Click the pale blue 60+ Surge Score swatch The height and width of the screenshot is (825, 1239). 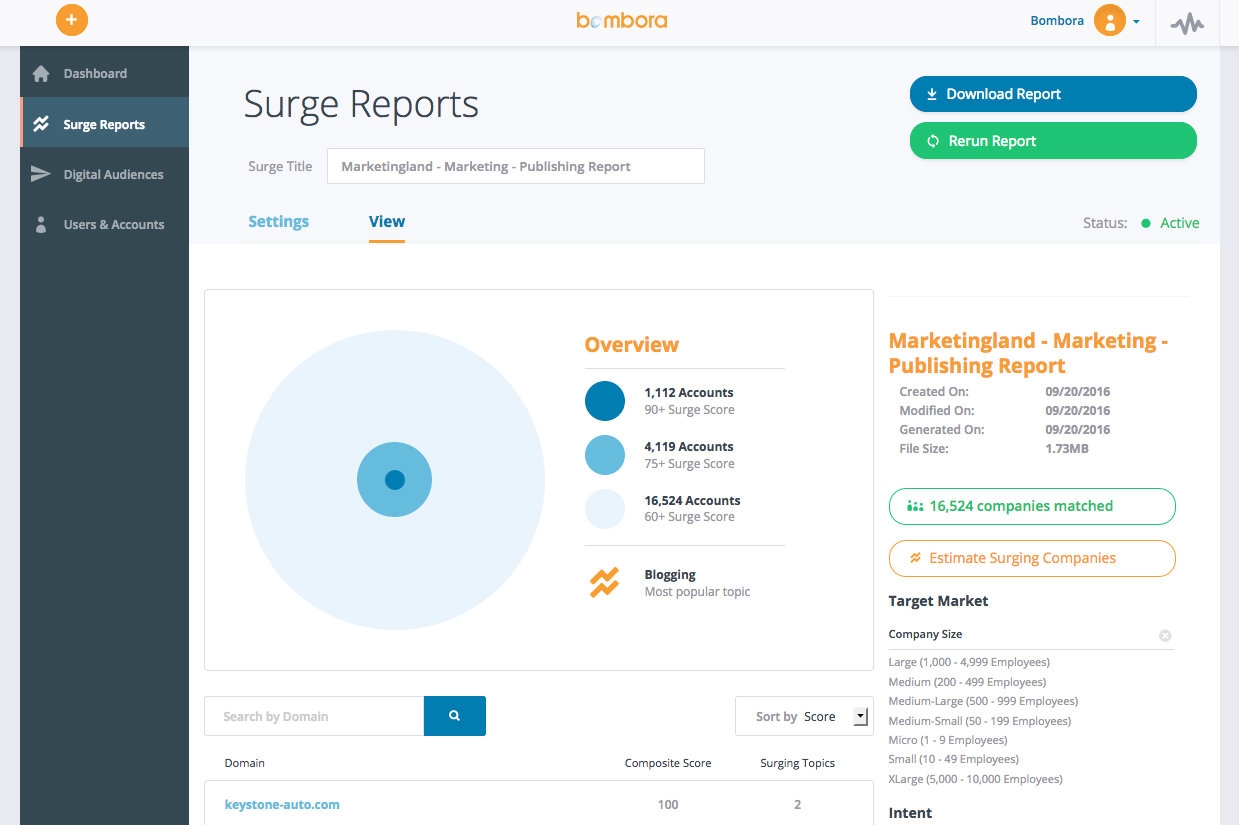tap(605, 508)
